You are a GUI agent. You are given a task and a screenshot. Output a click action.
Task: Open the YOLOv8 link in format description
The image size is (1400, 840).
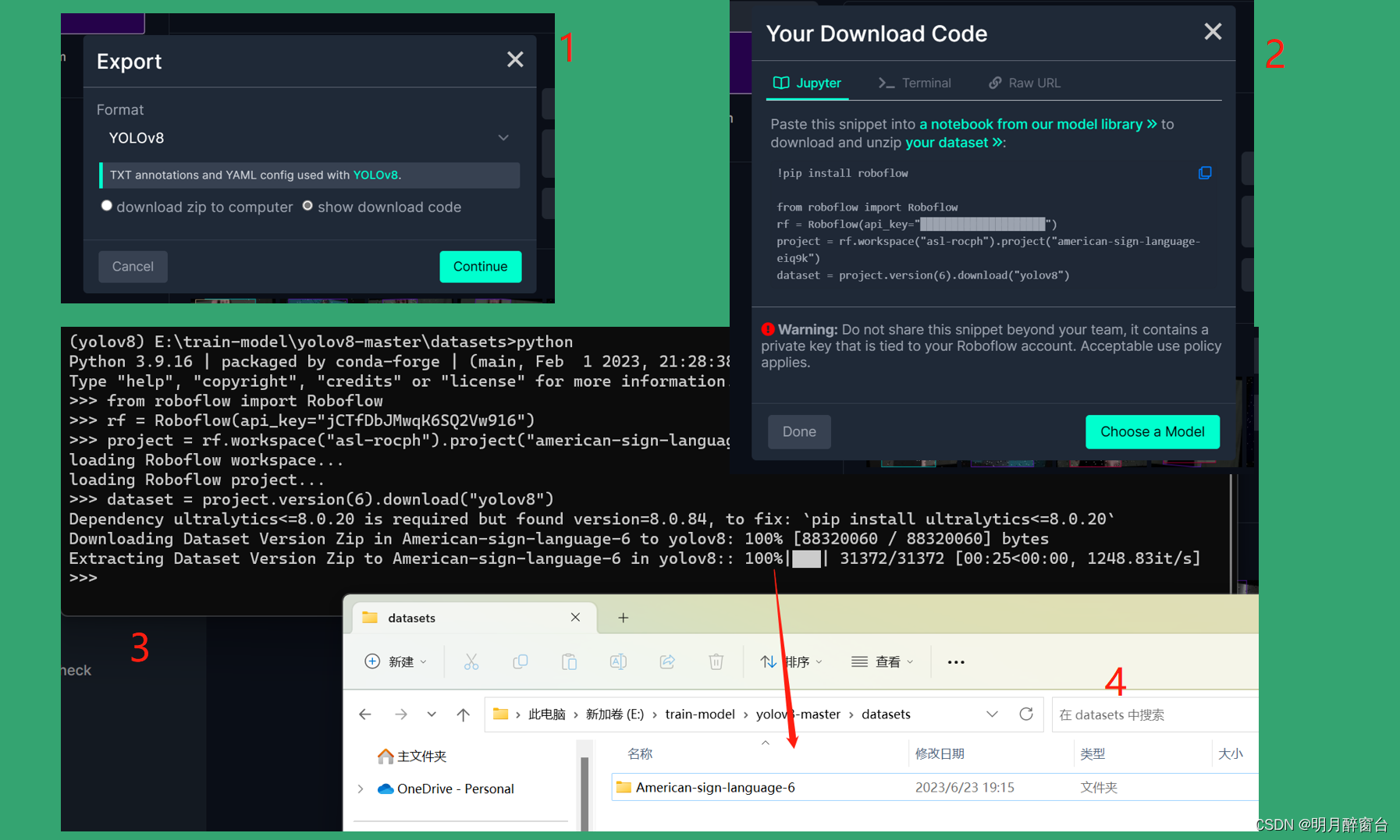point(375,175)
